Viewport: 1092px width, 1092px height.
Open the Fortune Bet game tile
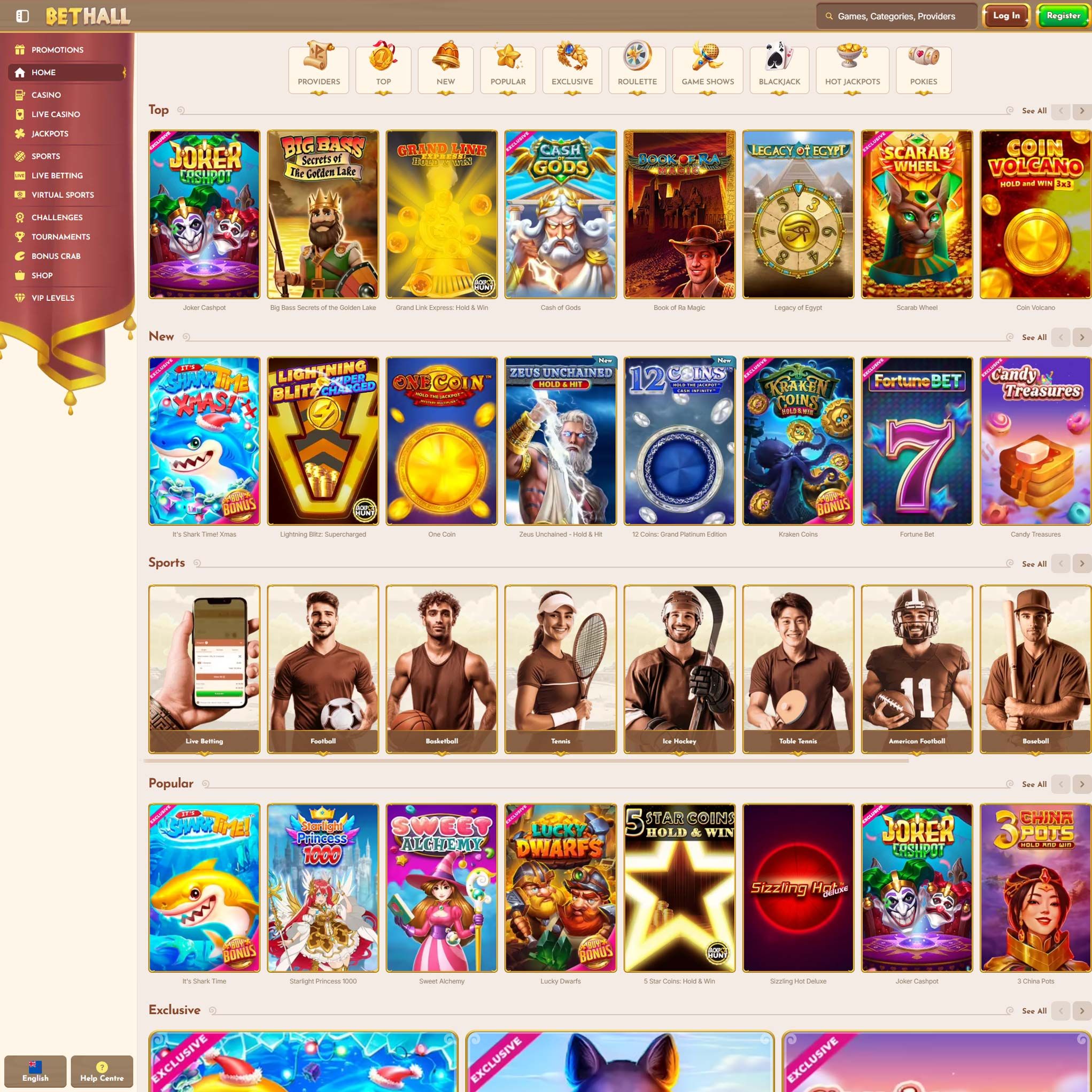point(917,441)
